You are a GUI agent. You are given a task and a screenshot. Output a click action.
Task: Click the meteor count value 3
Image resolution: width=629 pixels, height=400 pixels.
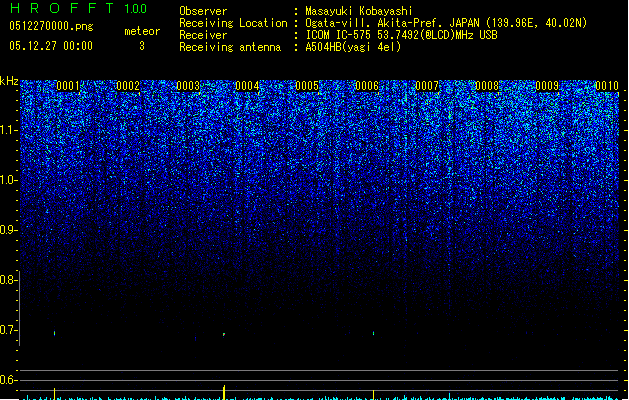pos(142,46)
